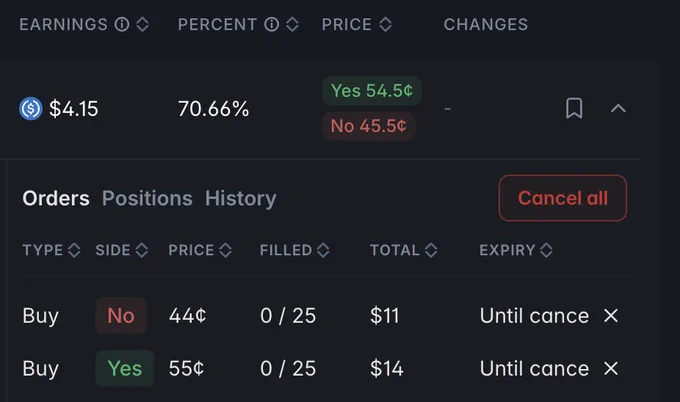This screenshot has width=680, height=402.
Task: Collapse the market row with the chevron
Action: (618, 108)
